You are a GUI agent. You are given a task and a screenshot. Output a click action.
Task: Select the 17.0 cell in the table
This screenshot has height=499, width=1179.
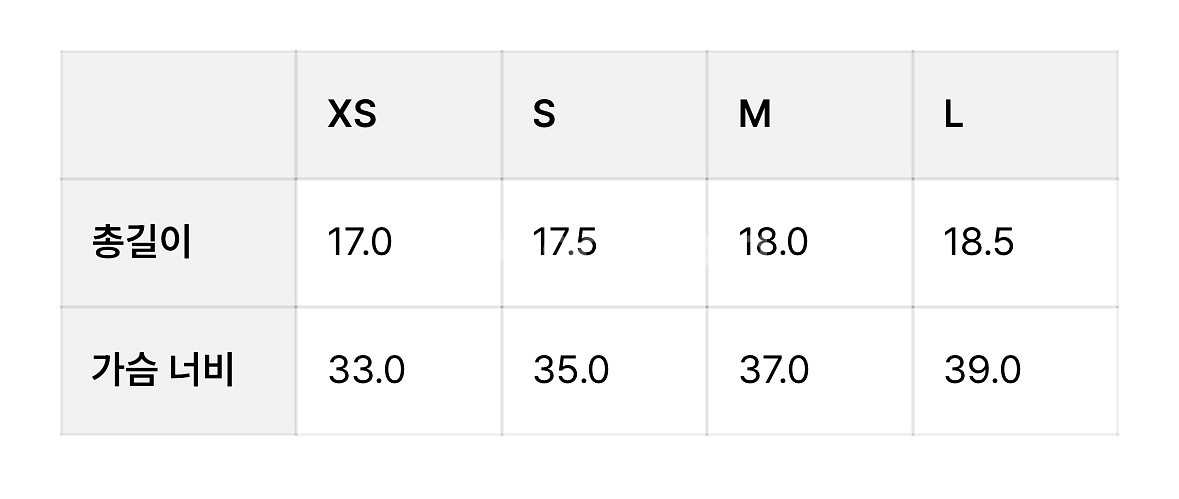point(360,243)
